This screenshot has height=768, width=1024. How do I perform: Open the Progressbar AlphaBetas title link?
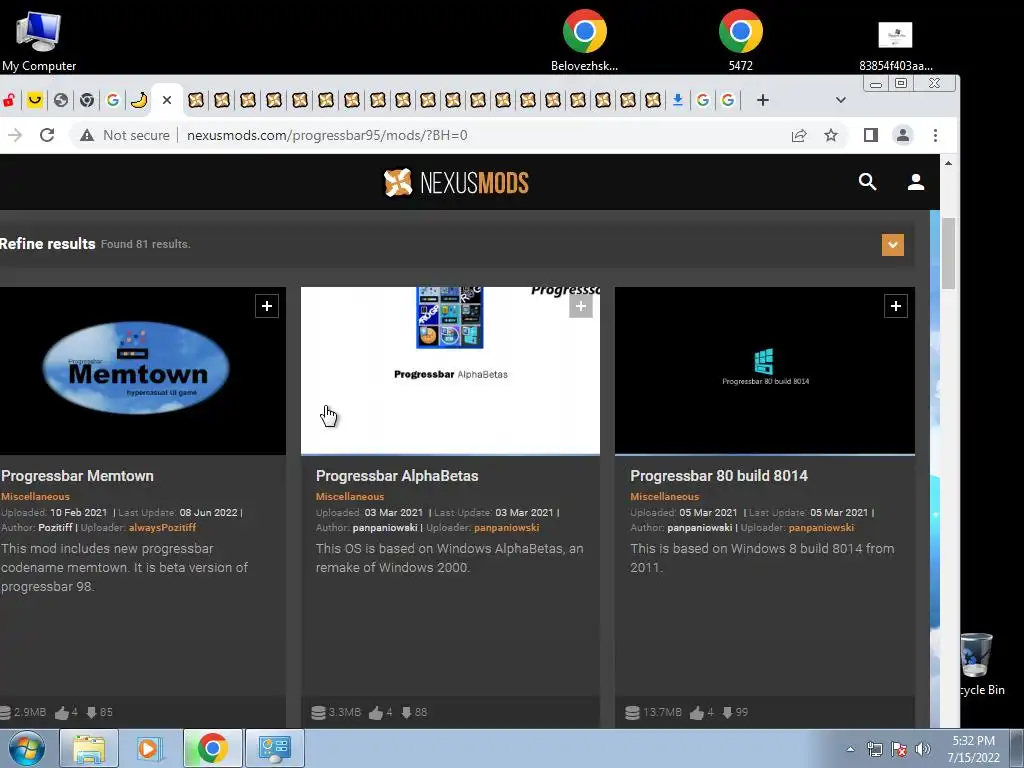tap(397, 476)
